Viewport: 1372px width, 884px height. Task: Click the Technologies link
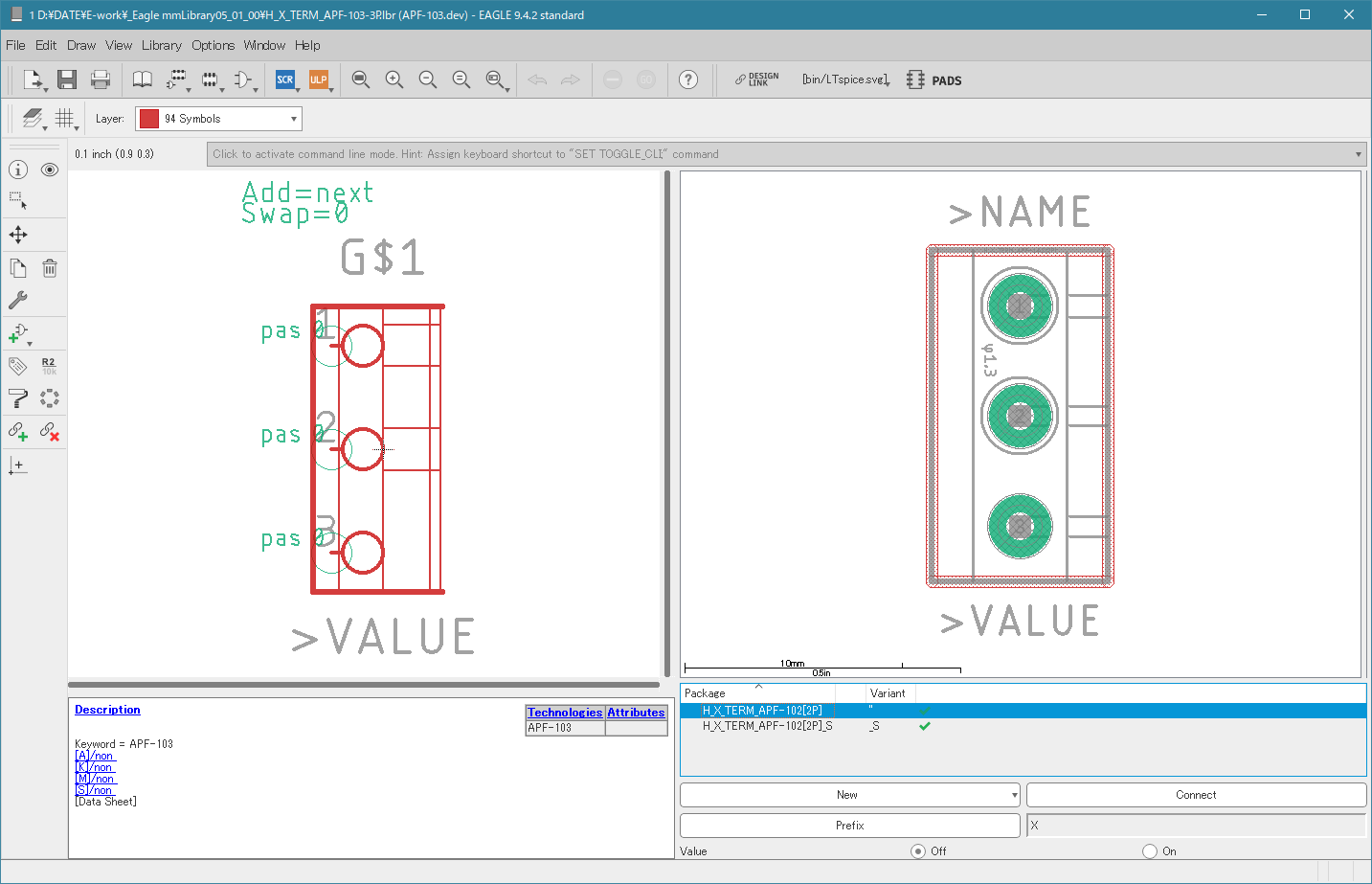[x=565, y=713]
